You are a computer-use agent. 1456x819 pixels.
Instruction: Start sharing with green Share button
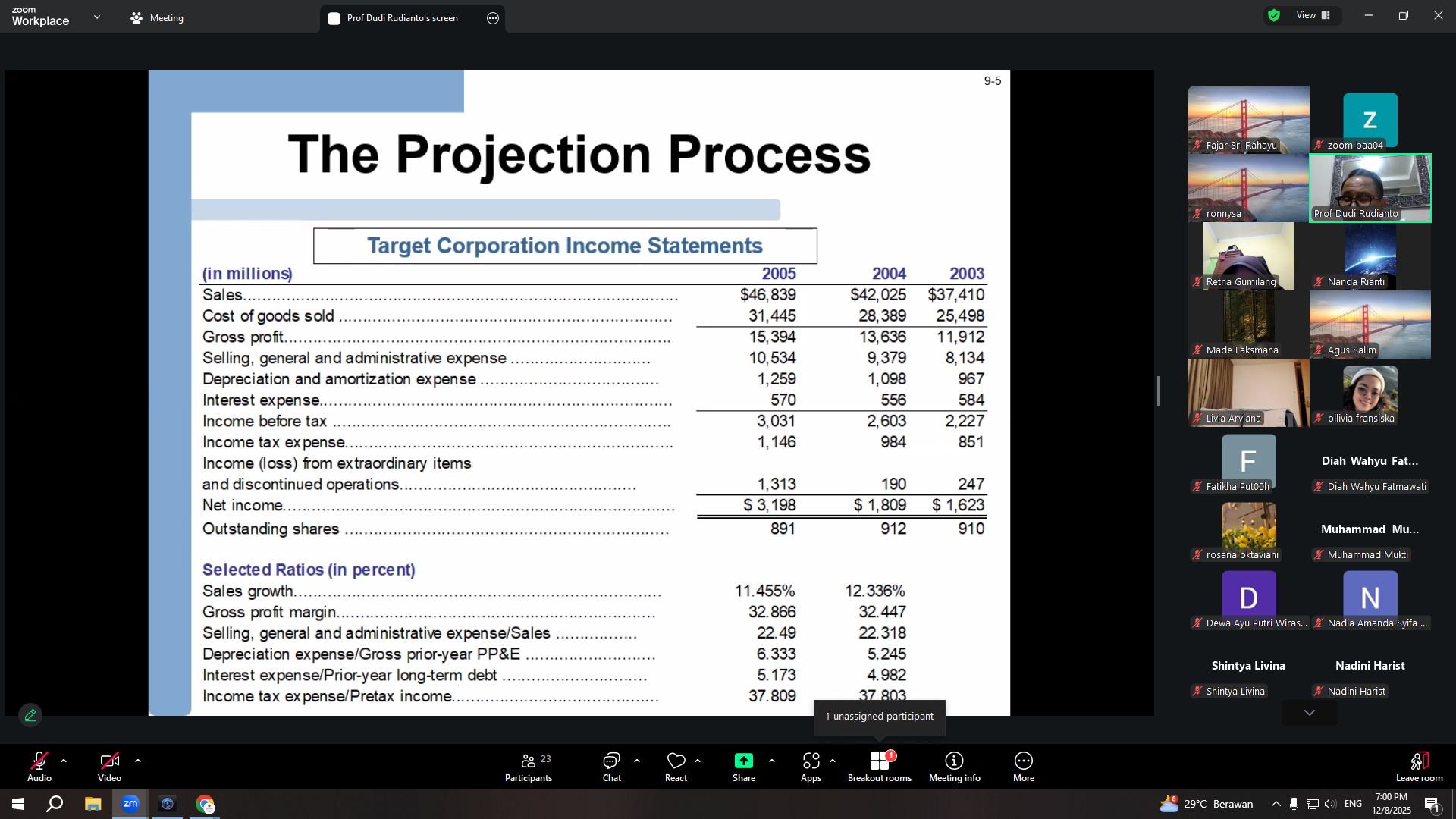click(744, 766)
